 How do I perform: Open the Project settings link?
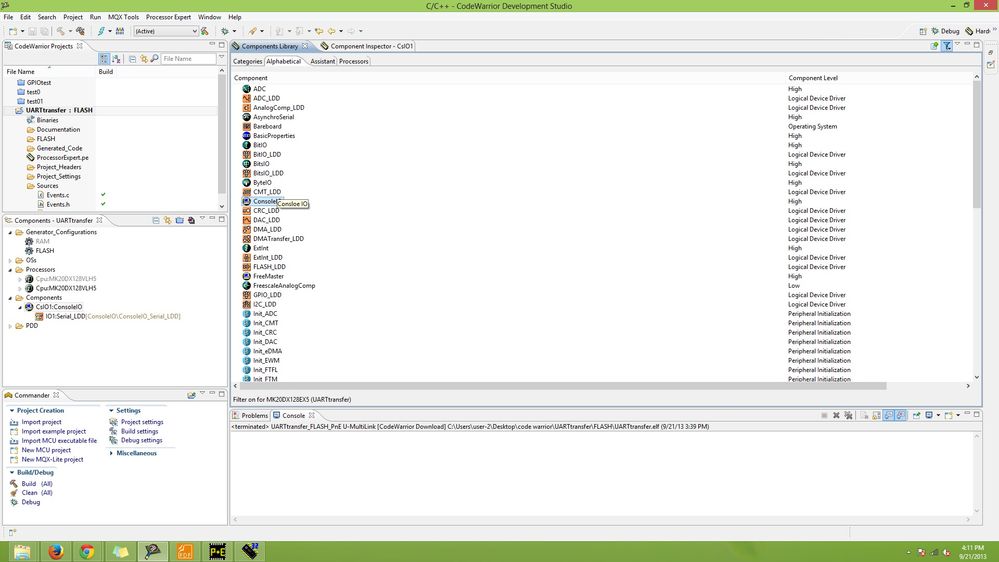coord(142,422)
